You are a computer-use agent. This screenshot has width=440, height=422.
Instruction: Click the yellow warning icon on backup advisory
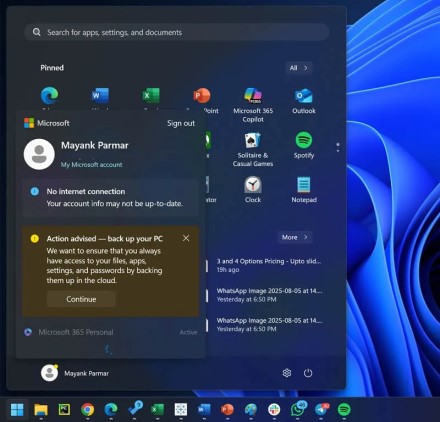point(35,239)
